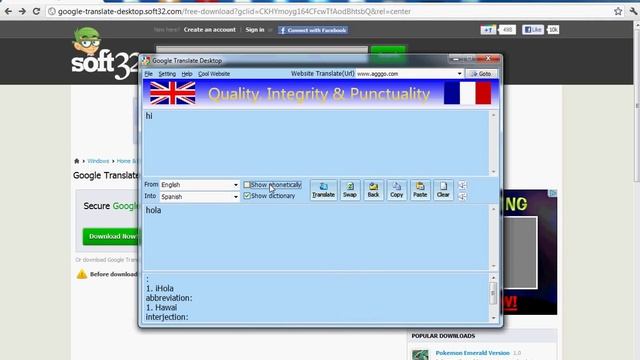Open the browser wrench menu
The width and height of the screenshot is (640, 360).
click(x=633, y=11)
